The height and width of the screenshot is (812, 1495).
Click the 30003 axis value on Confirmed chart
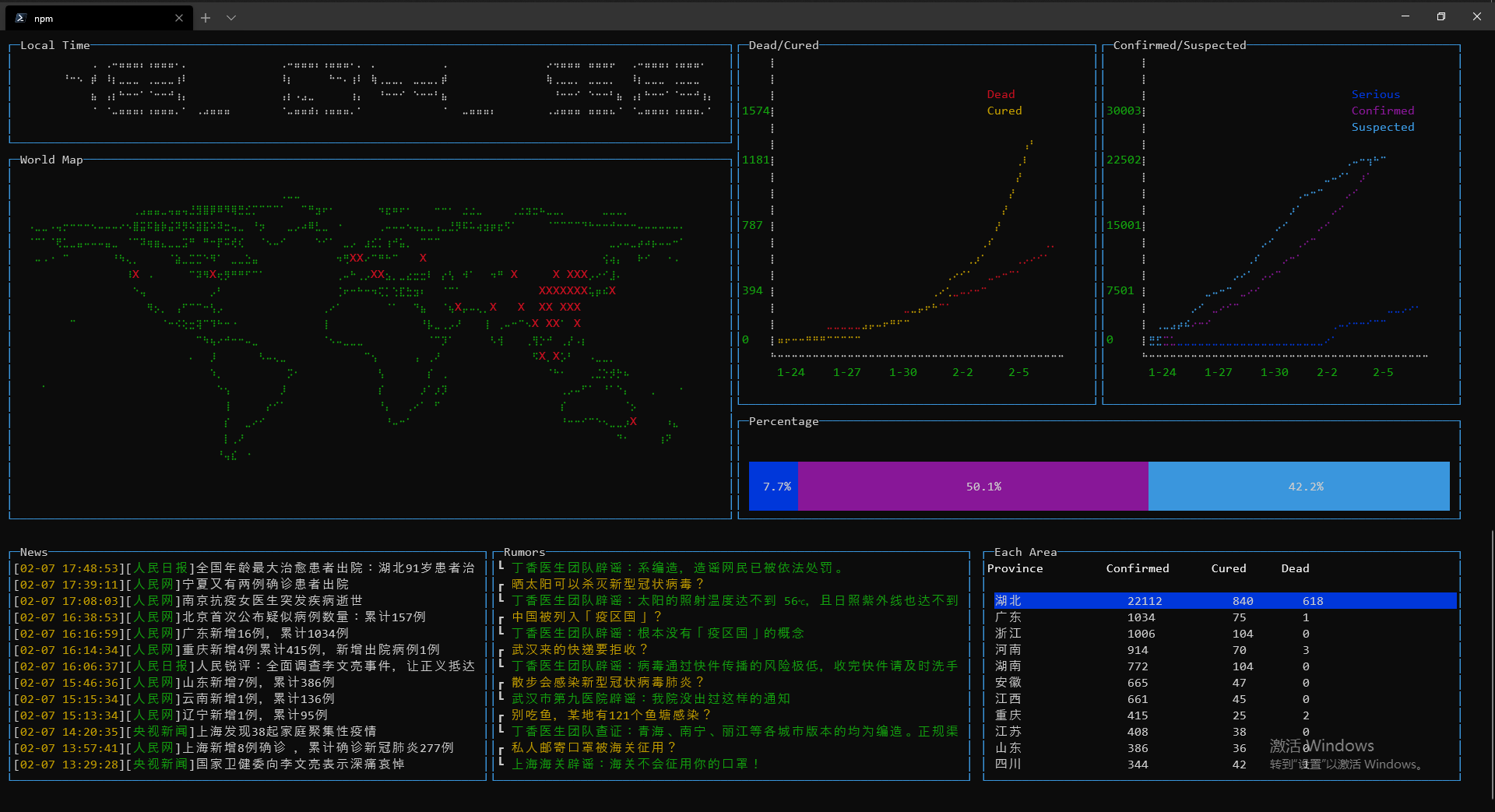click(x=1124, y=111)
